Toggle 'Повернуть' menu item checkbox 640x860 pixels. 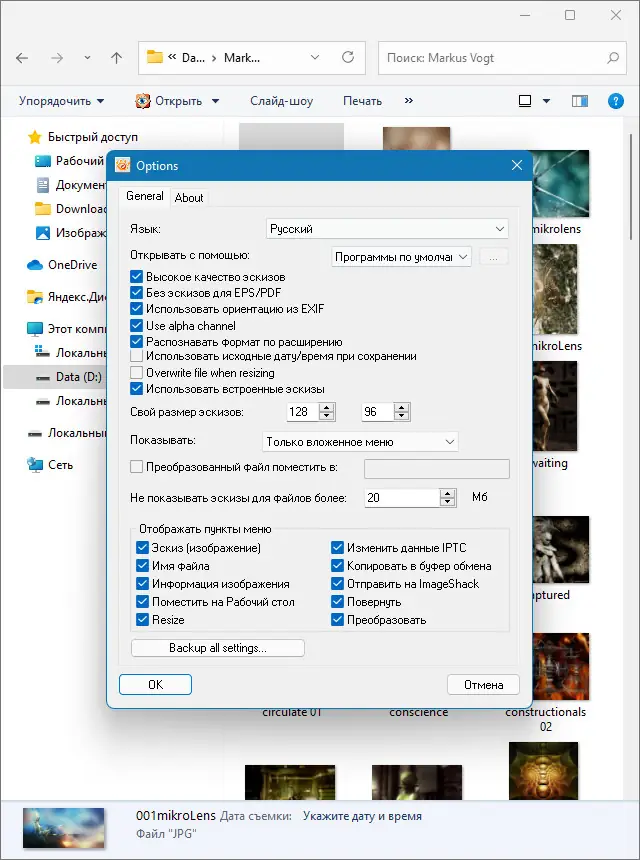click(x=337, y=602)
